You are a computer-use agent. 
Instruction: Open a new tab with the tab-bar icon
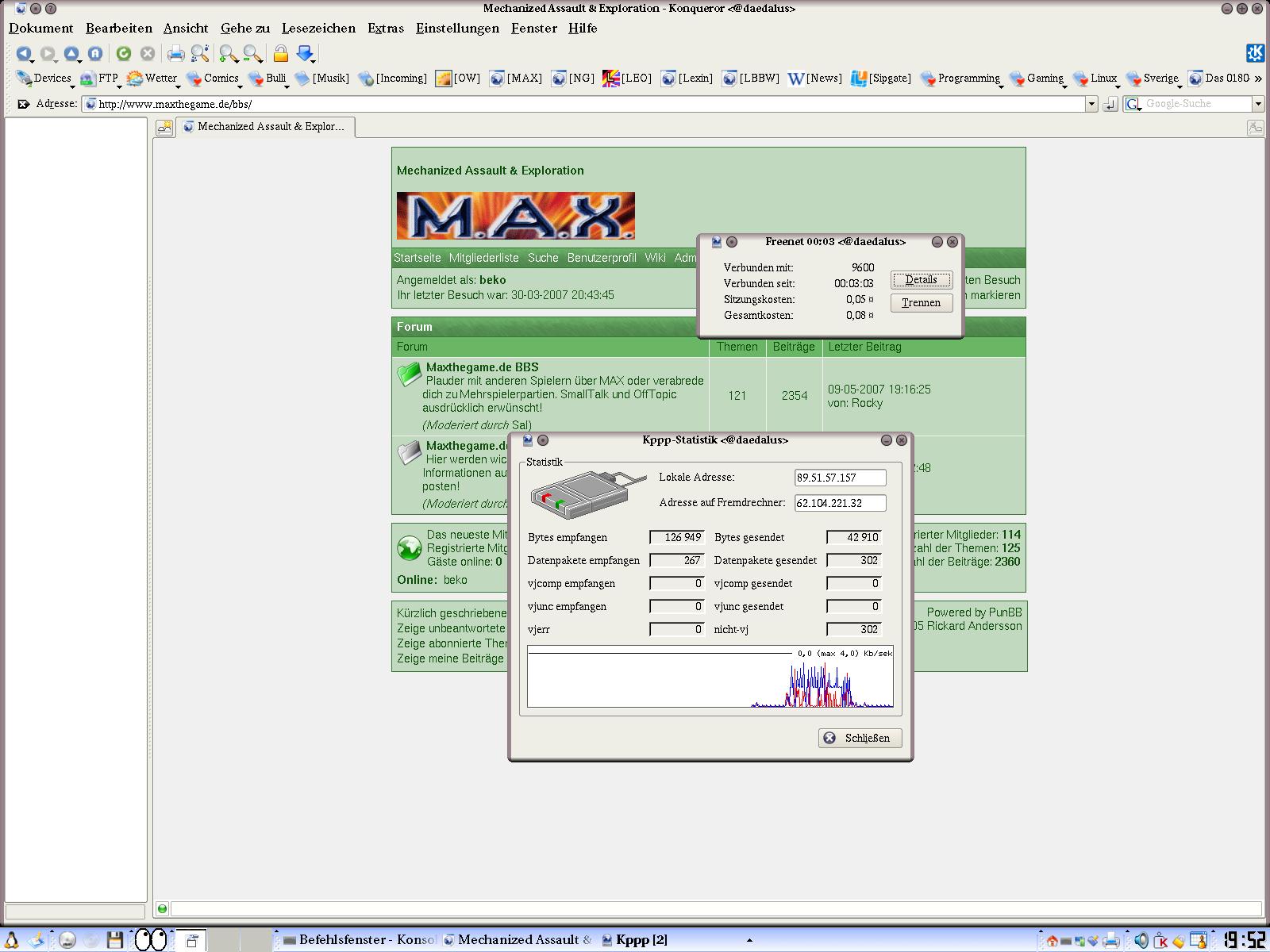click(x=164, y=127)
